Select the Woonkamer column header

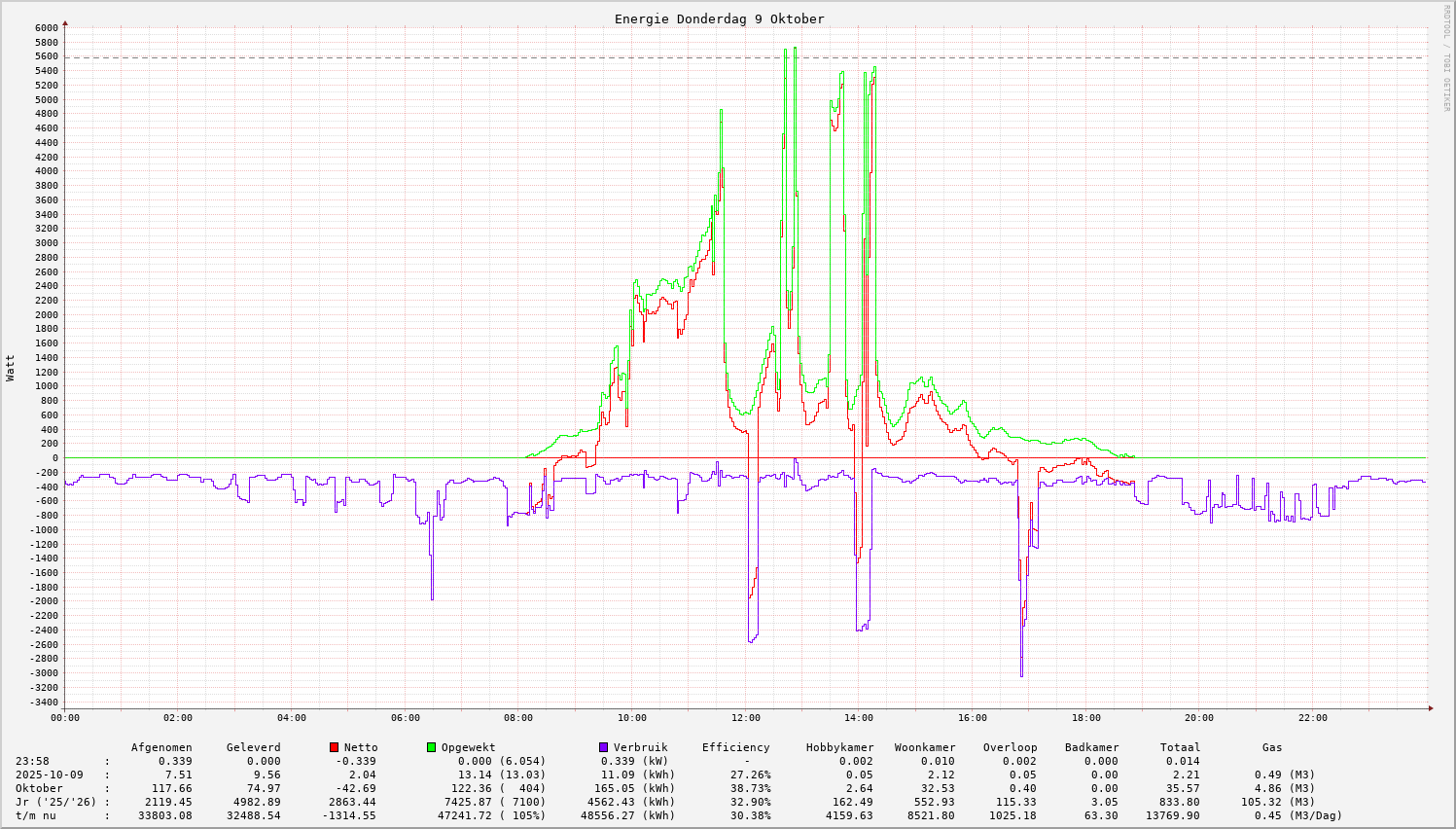pos(924,747)
